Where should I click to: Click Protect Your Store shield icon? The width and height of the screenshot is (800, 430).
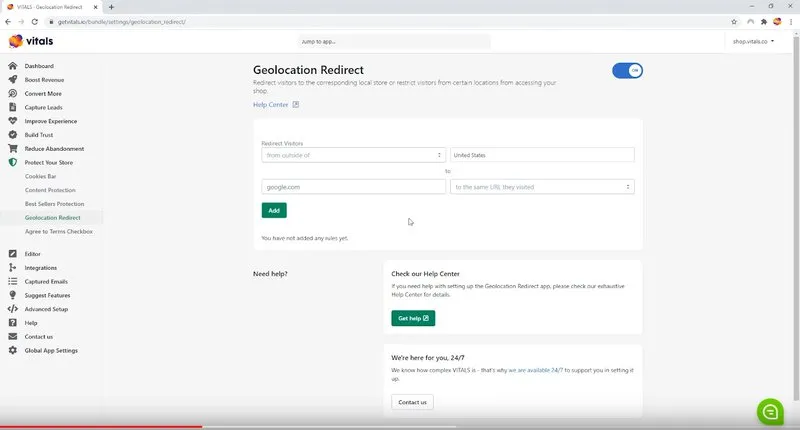click(13, 162)
